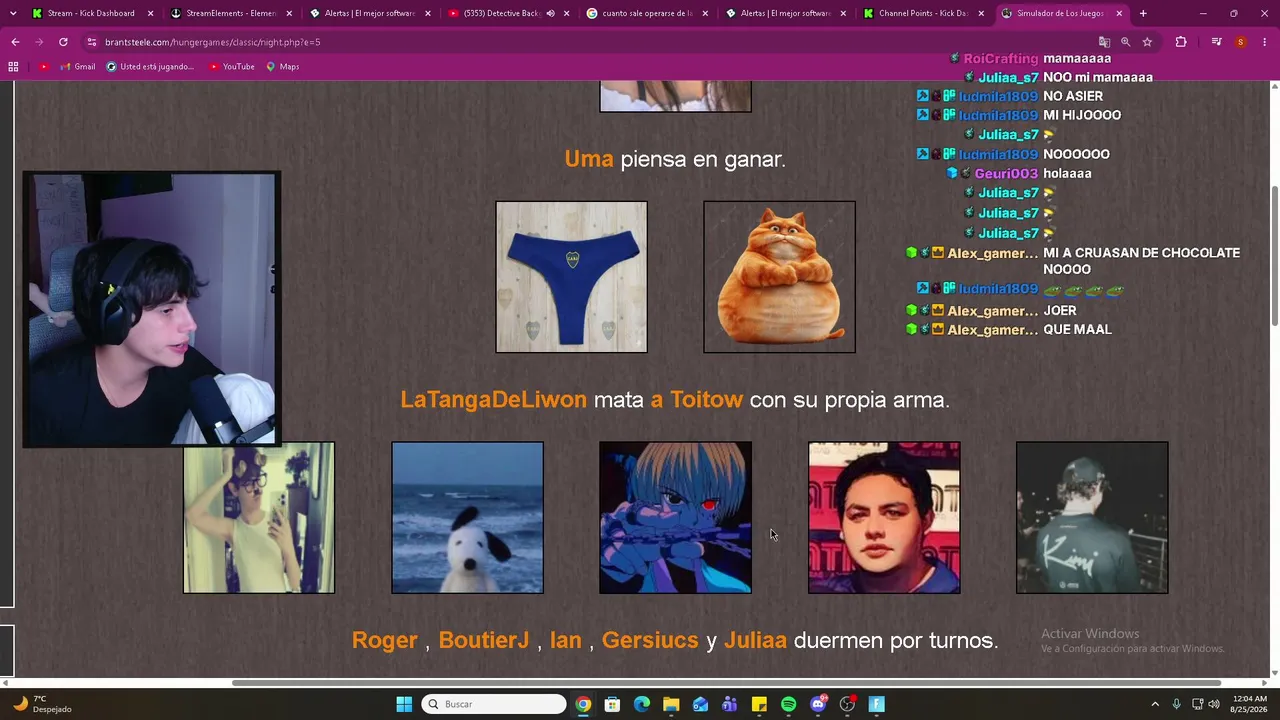Image resolution: width=1280 pixels, height=720 pixels.
Task: Open the YouTube bookmark
Action: pos(231,67)
